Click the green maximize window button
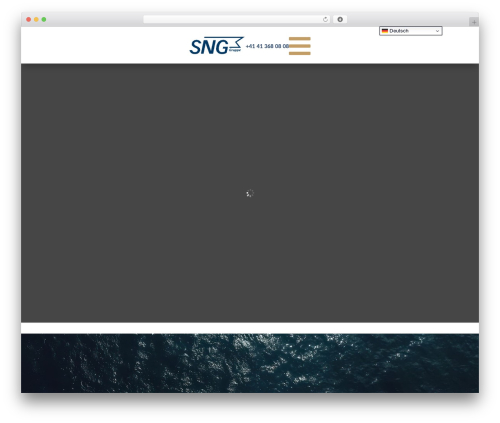This screenshot has width=500, height=423. [x=44, y=19]
